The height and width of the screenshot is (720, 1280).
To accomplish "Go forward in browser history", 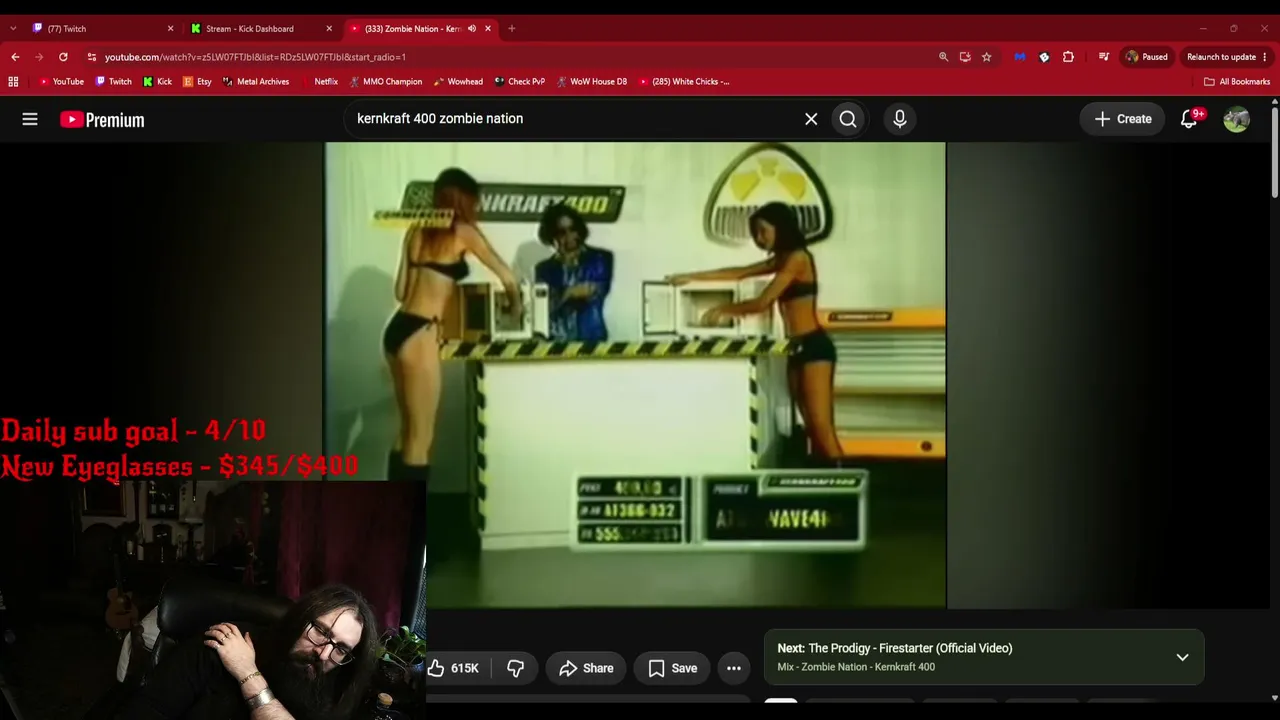I will [x=39, y=57].
